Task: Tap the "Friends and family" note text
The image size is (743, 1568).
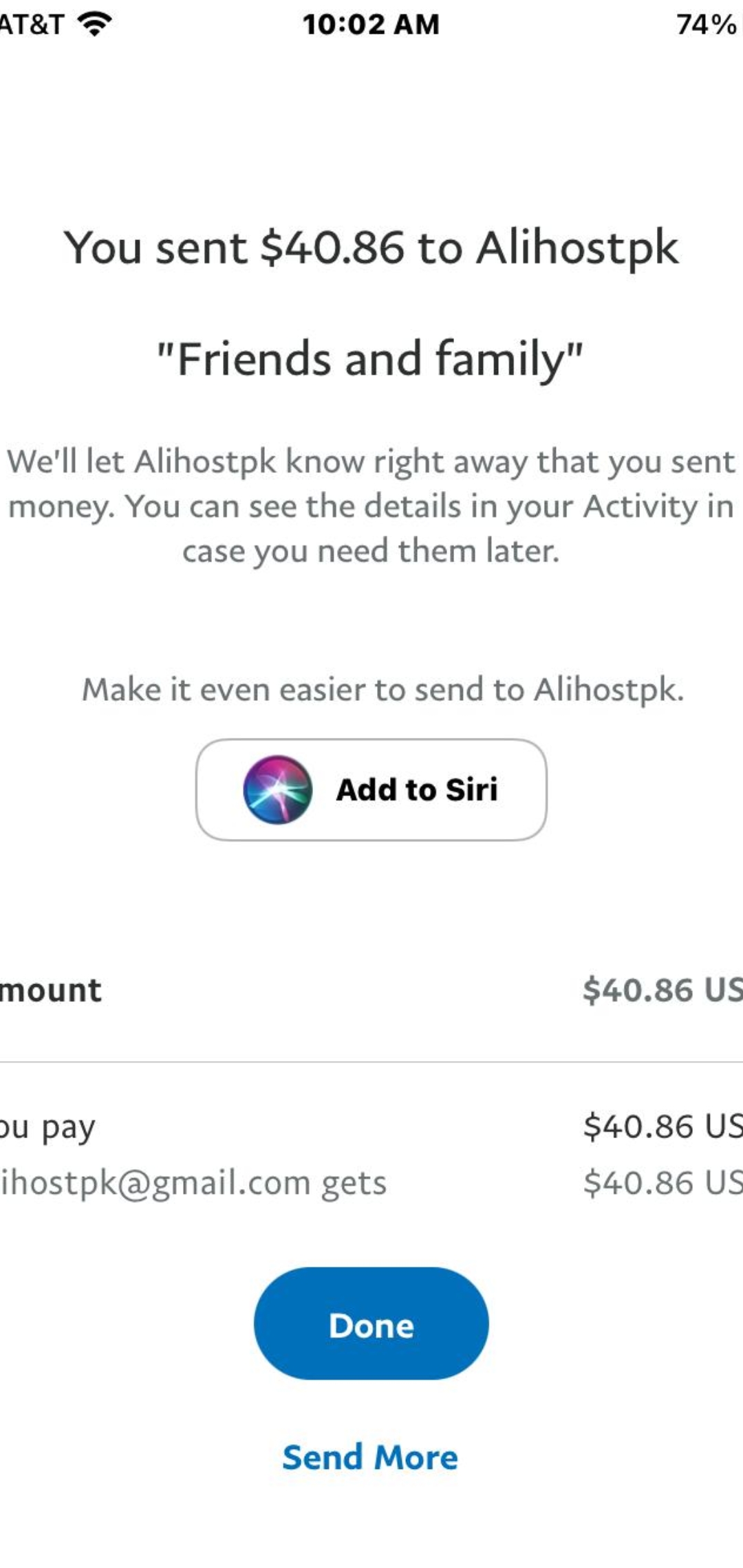Action: click(x=370, y=359)
